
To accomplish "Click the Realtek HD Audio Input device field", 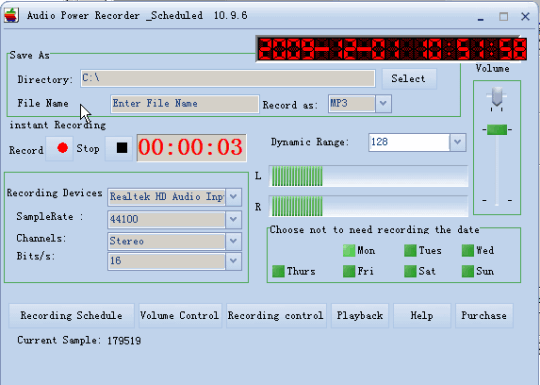I will click(x=167, y=197).
